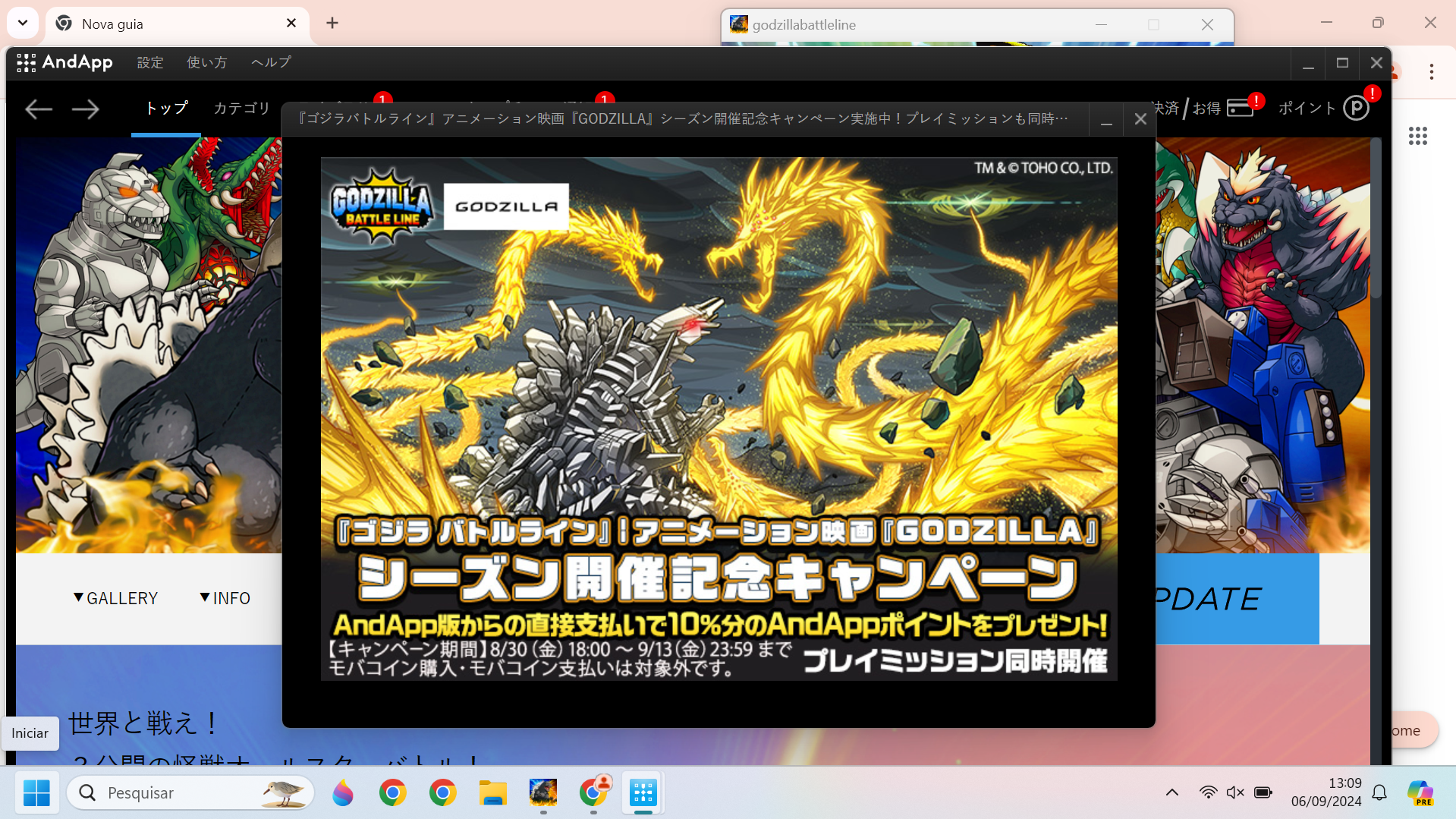Image resolution: width=1456 pixels, height=819 pixels.
Task: Click the GODZILLA movie logo in the banner
Action: [x=506, y=206]
